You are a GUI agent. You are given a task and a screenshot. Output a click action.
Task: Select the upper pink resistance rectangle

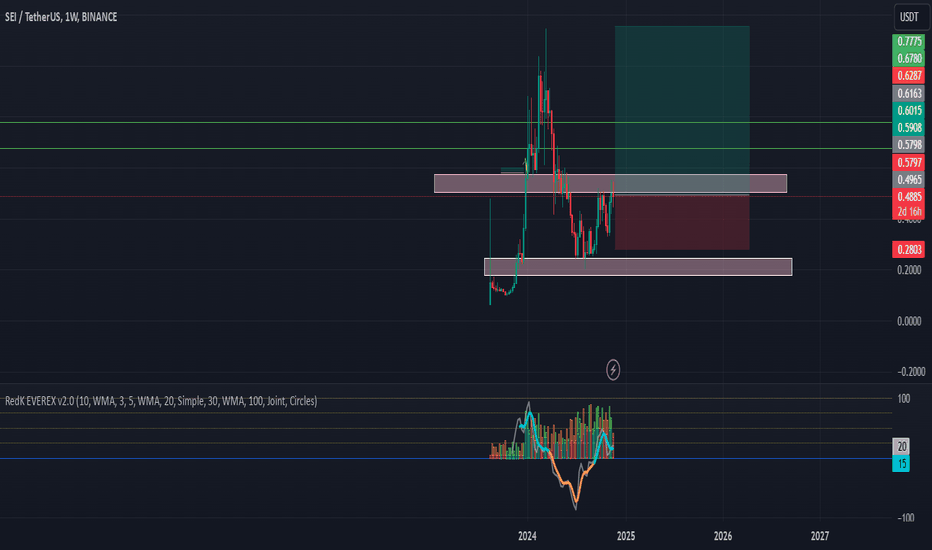(x=610, y=184)
